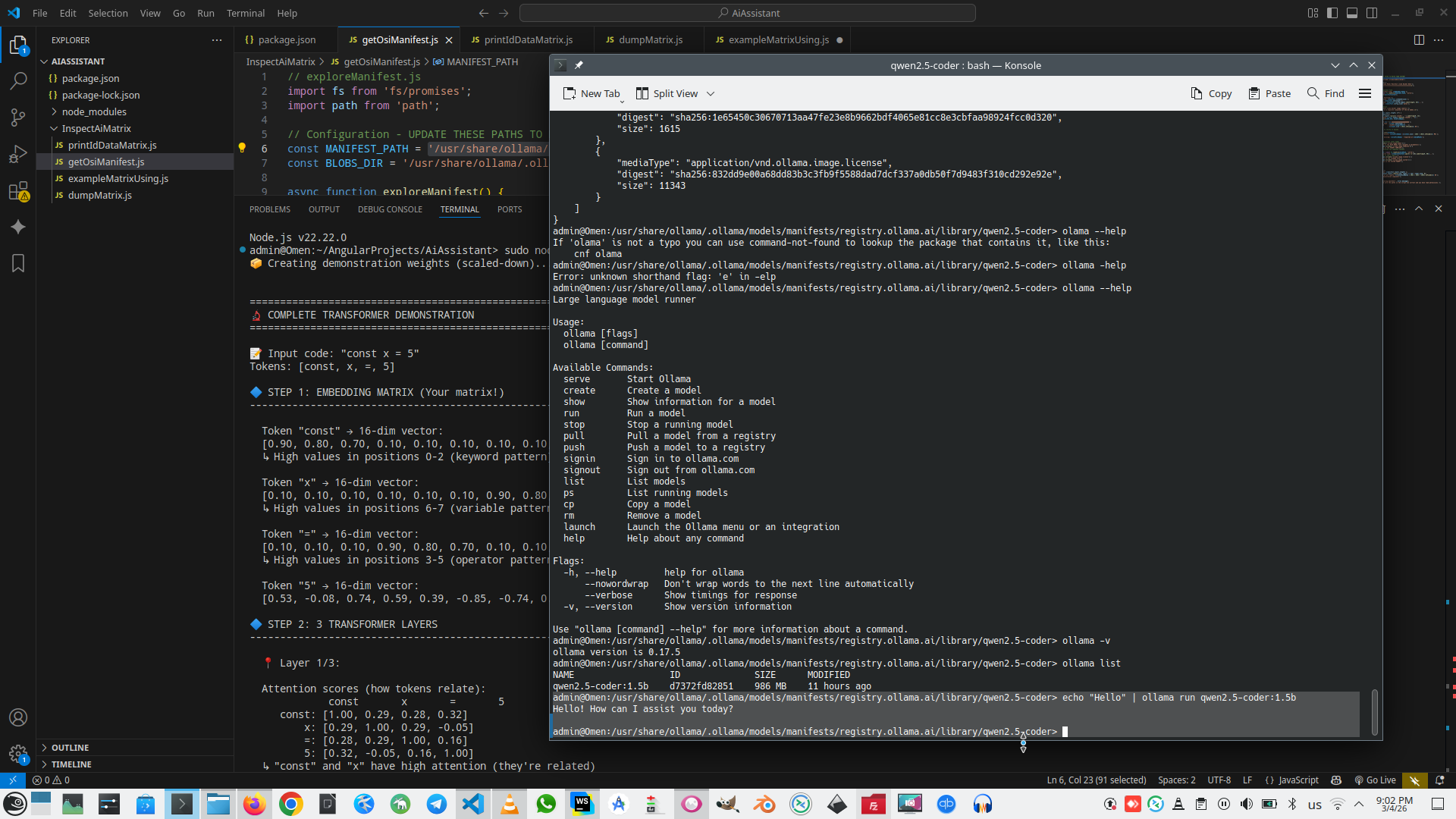The height and width of the screenshot is (819, 1456).
Task: Open the Extensions view
Action: (18, 191)
